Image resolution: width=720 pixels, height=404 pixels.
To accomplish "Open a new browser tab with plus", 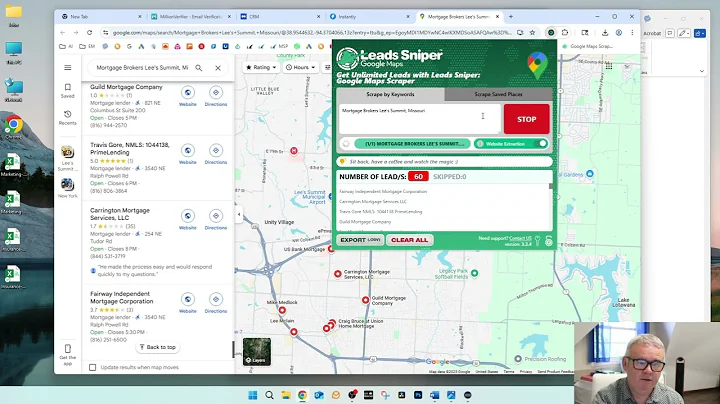I will 511,17.
